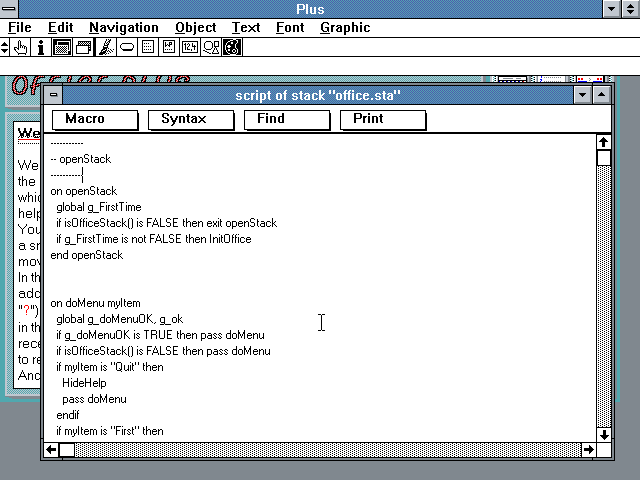Screen dimensions: 640x480
Task: Open the Font menu
Action: click(290, 27)
